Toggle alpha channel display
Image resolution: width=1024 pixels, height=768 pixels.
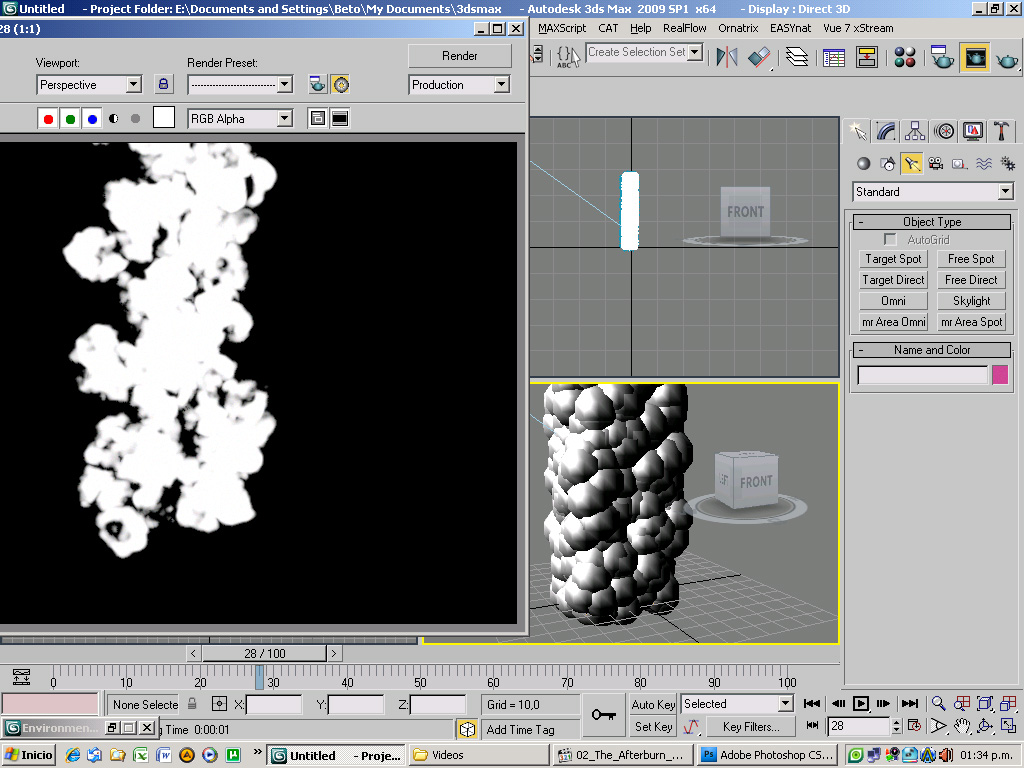click(114, 119)
